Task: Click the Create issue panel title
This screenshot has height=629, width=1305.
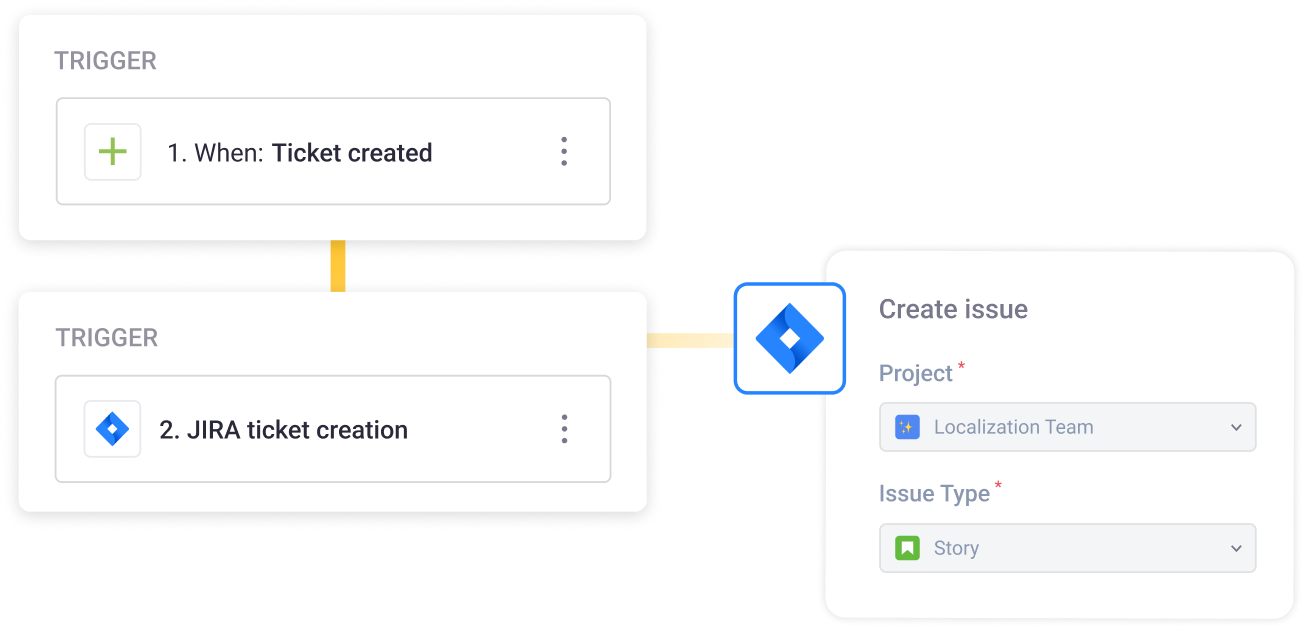Action: click(x=953, y=309)
